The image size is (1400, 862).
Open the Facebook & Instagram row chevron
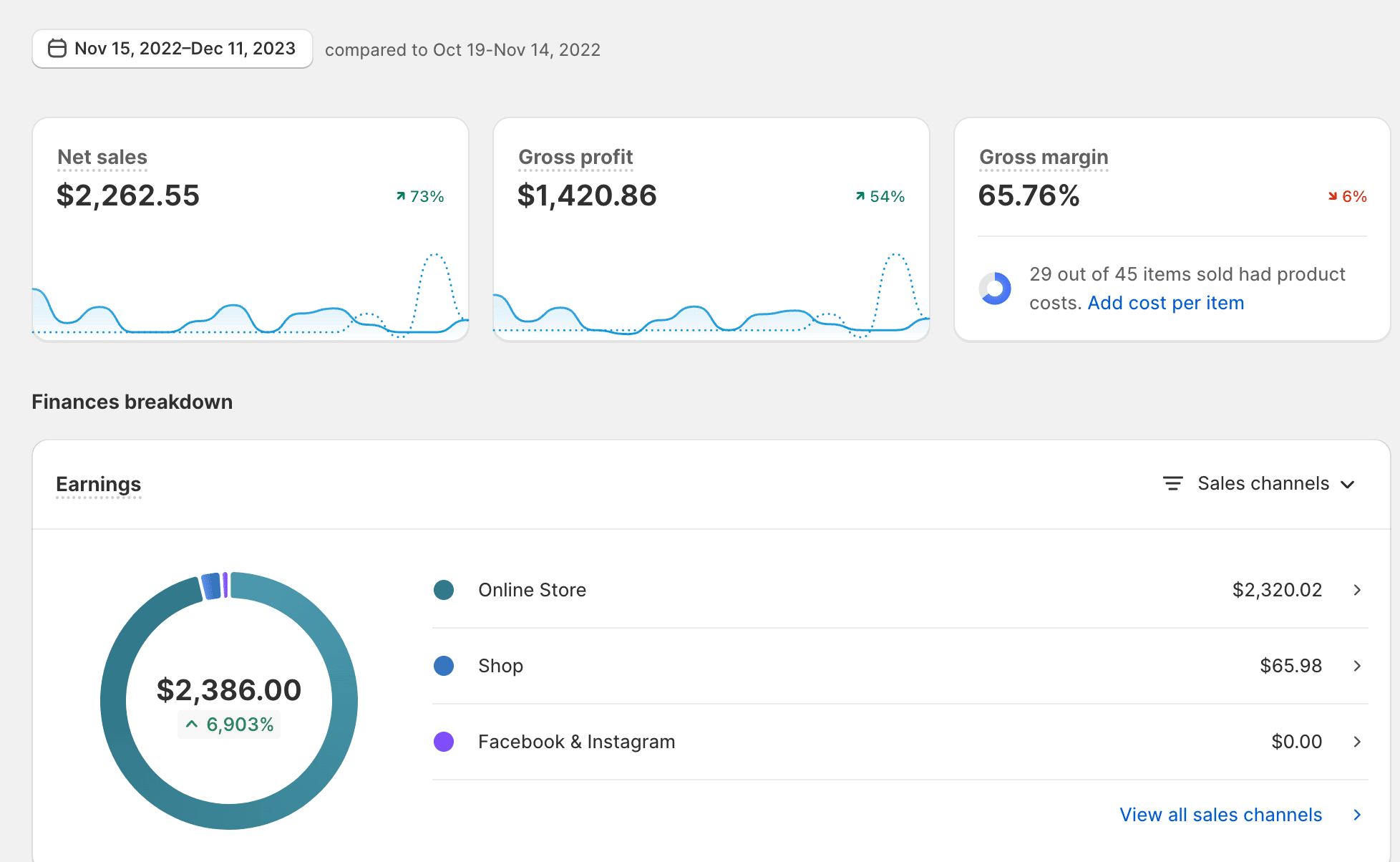point(1357,742)
